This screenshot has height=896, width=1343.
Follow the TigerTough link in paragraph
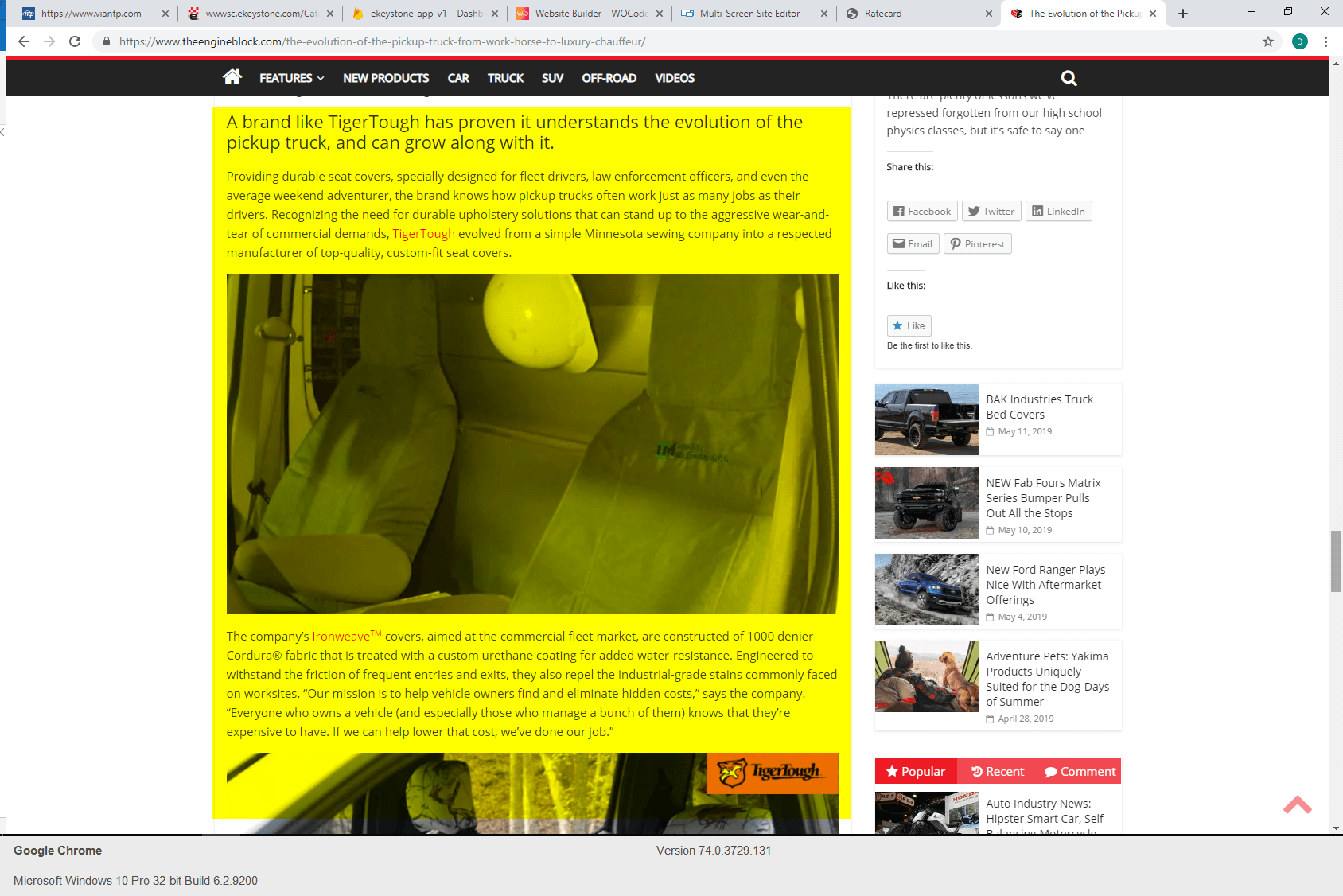(423, 233)
